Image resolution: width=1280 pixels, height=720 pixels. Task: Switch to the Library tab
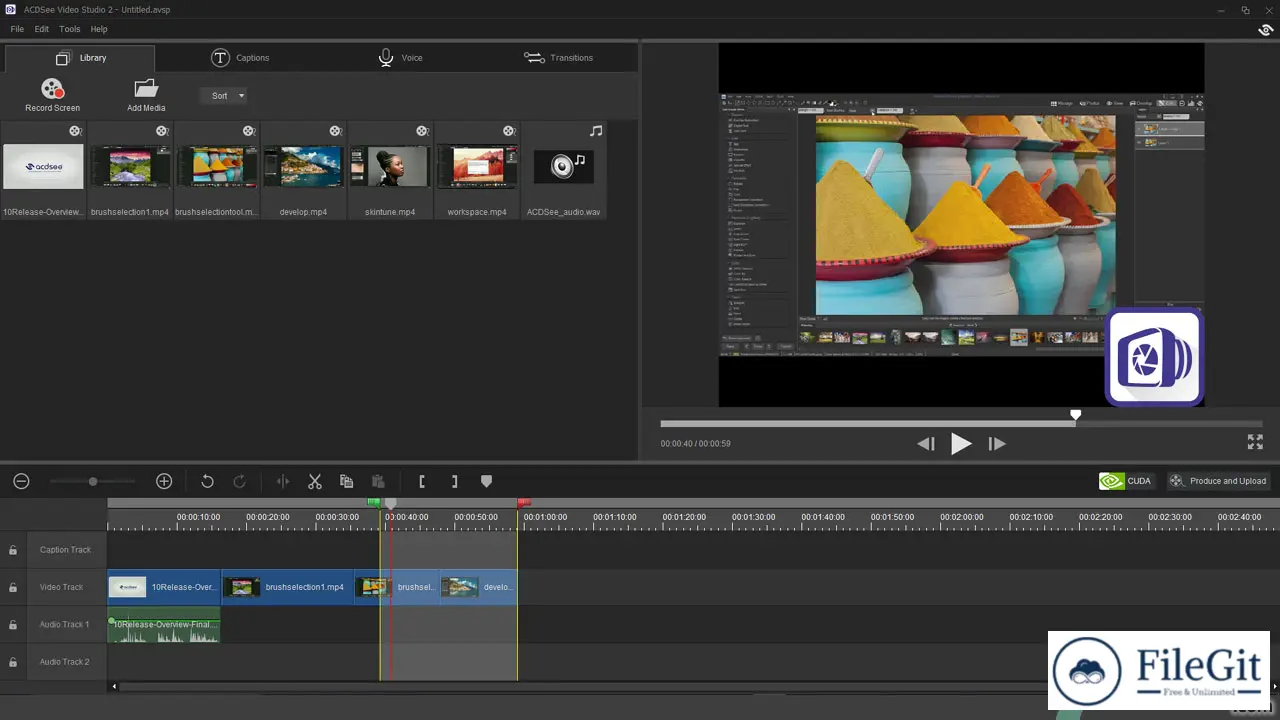[80, 58]
